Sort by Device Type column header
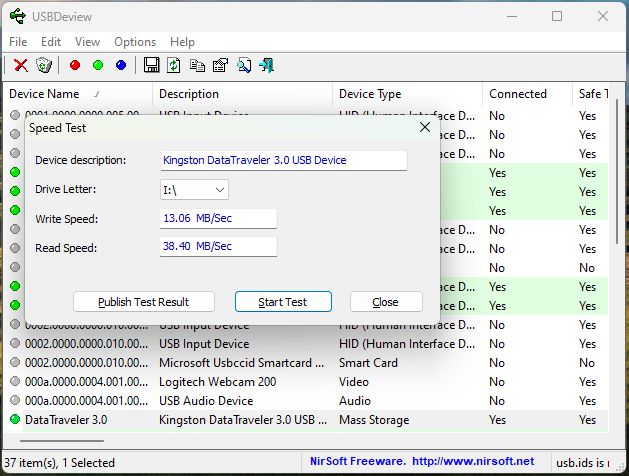 coord(407,94)
